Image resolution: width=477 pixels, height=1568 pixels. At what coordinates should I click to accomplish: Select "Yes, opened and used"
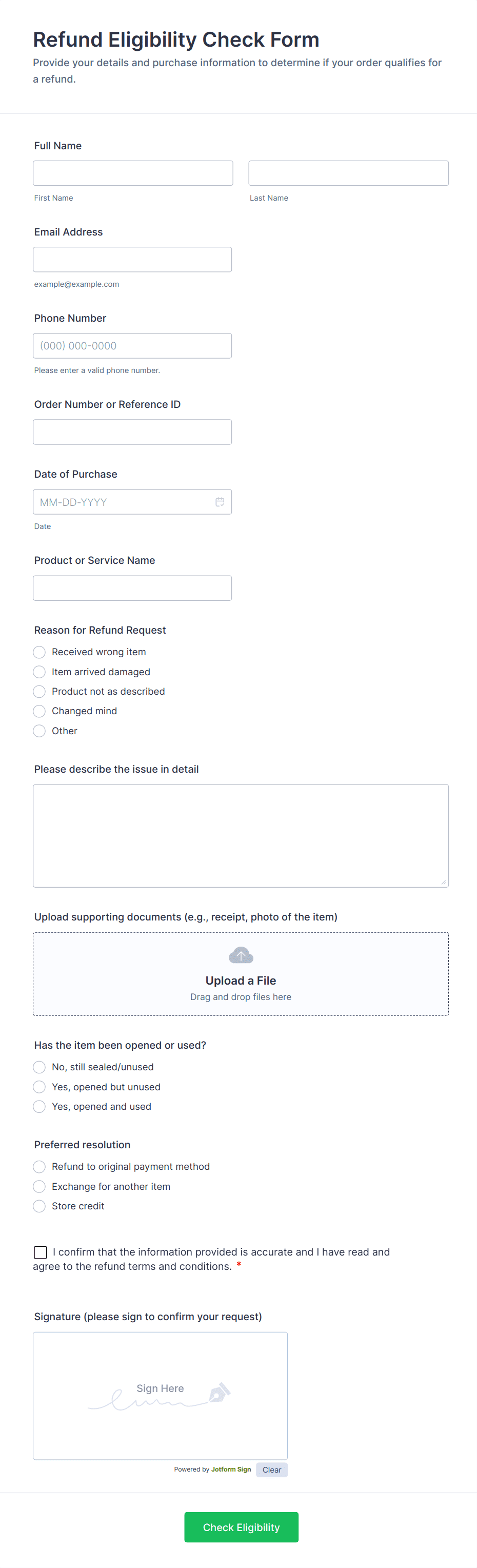coord(39,1106)
